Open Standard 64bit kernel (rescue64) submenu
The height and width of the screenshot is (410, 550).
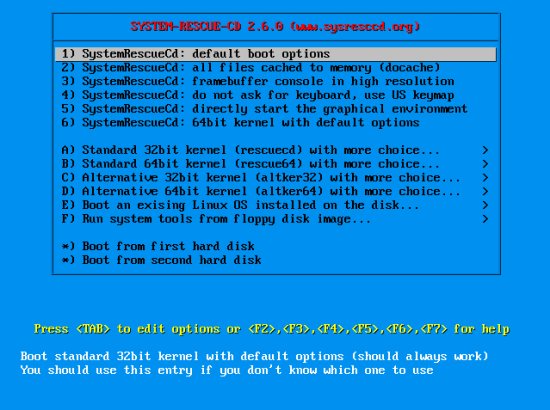pyautogui.click(x=276, y=164)
